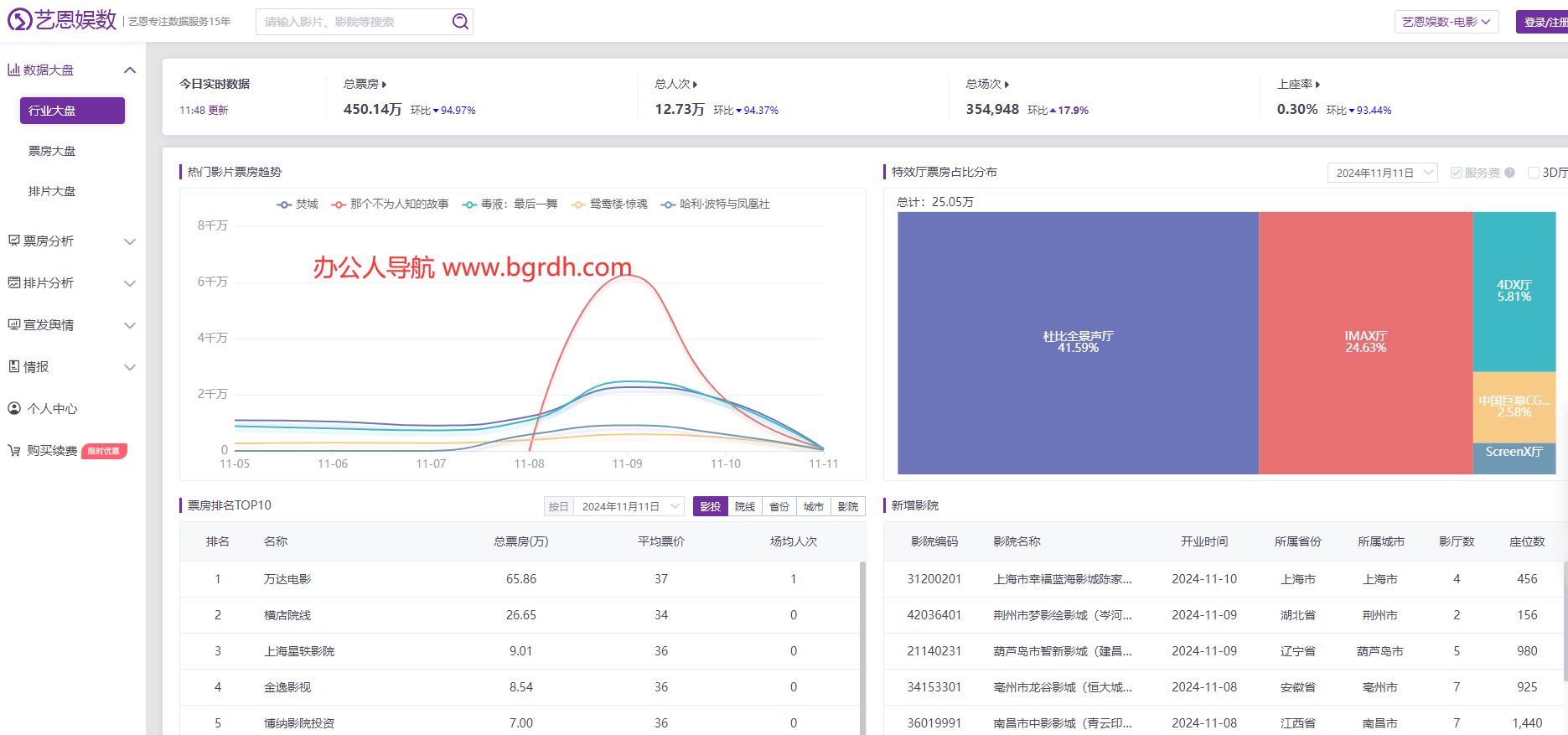
Task: Click the 情报 document icon
Action: tap(13, 366)
